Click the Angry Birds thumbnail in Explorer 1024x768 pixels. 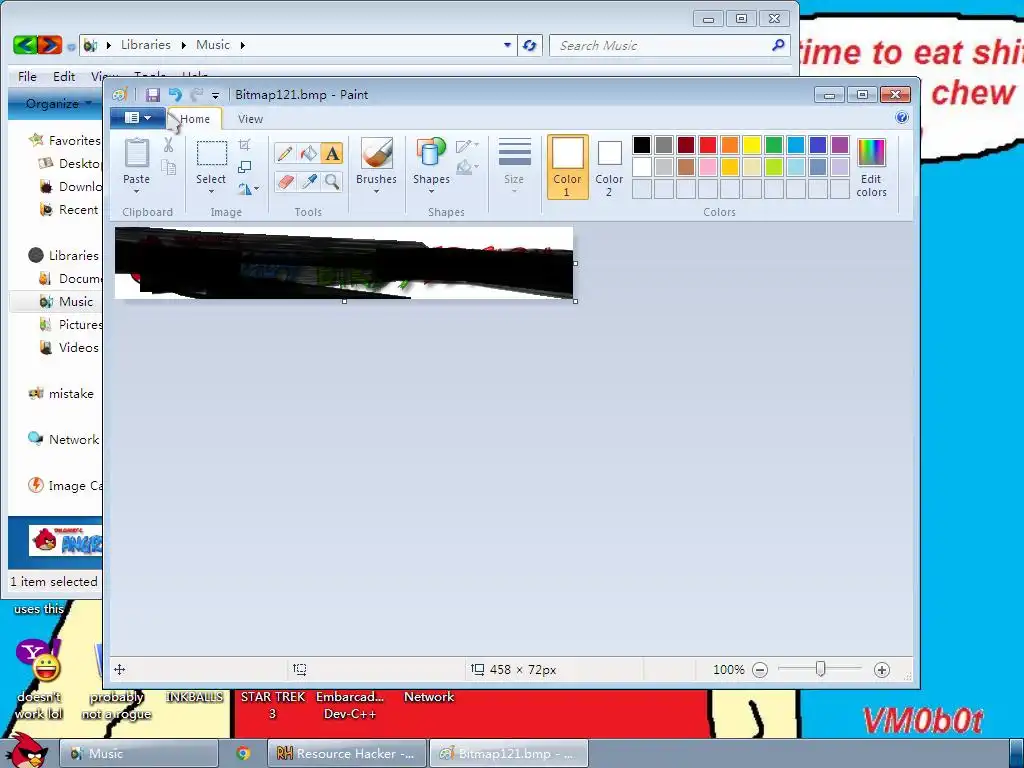[65, 541]
